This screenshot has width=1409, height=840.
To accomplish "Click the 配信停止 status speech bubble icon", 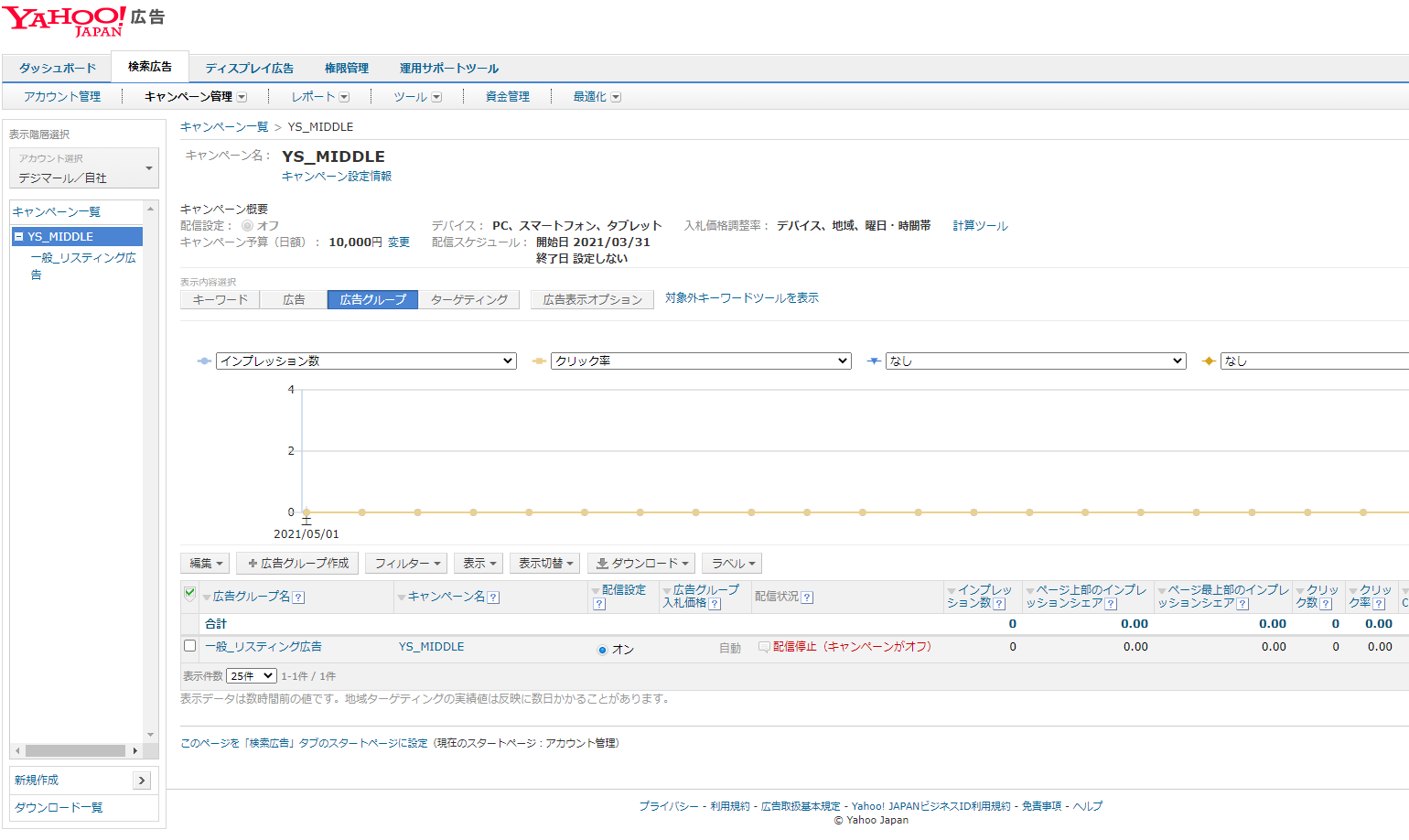I will coord(764,647).
